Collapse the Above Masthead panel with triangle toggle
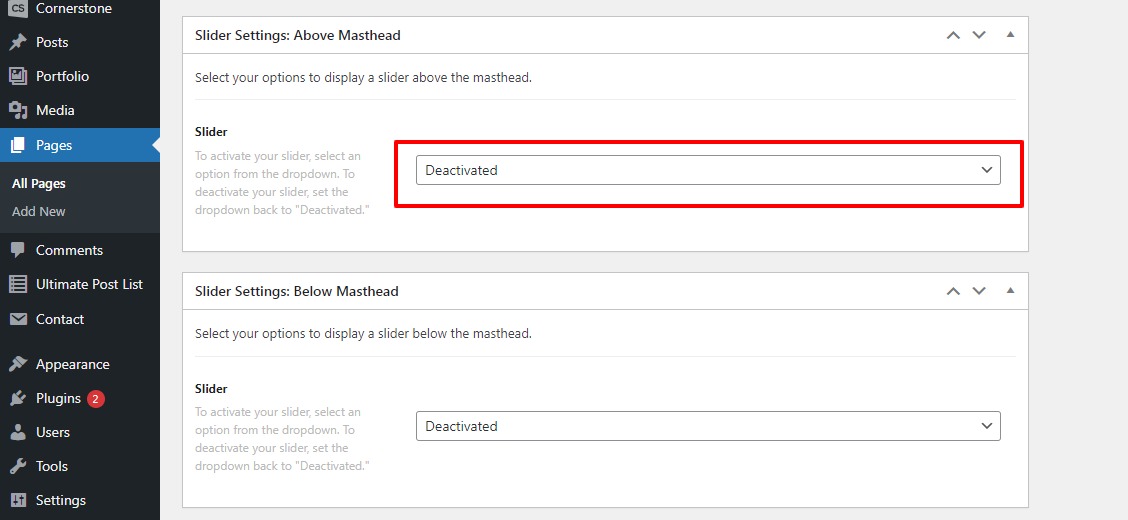The width and height of the screenshot is (1128, 520). tap(1010, 35)
